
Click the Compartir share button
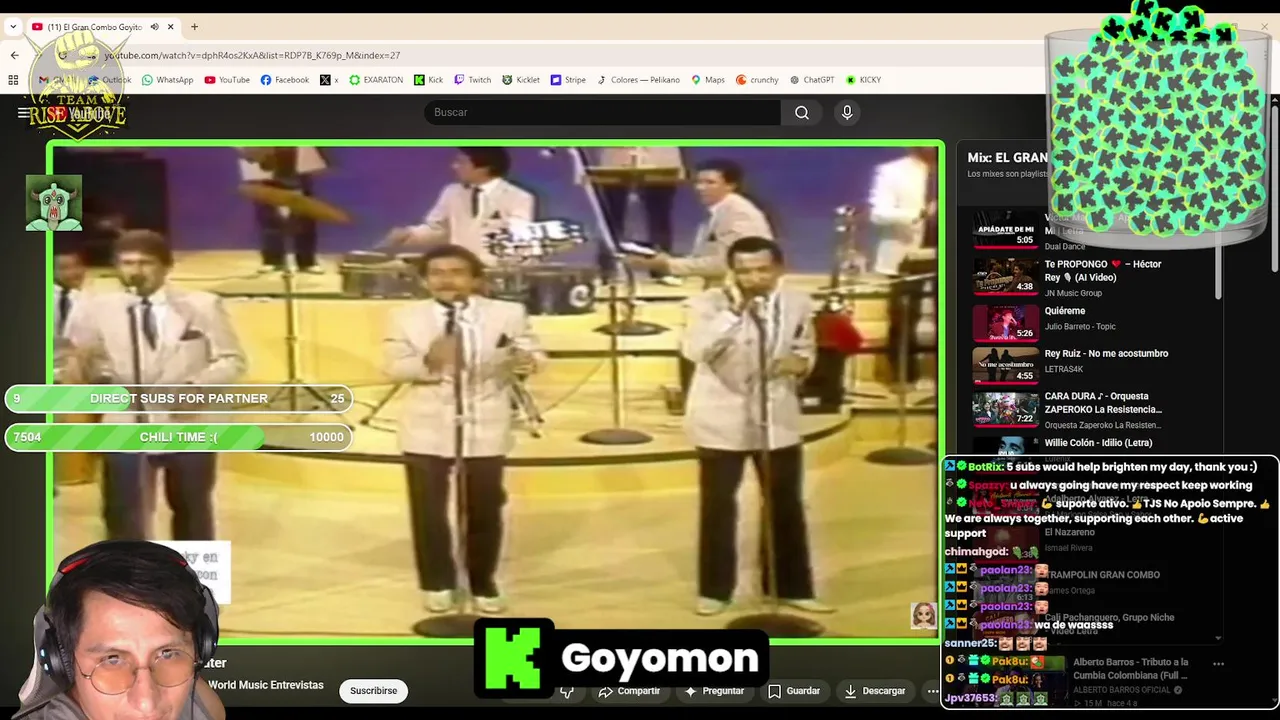click(629, 691)
